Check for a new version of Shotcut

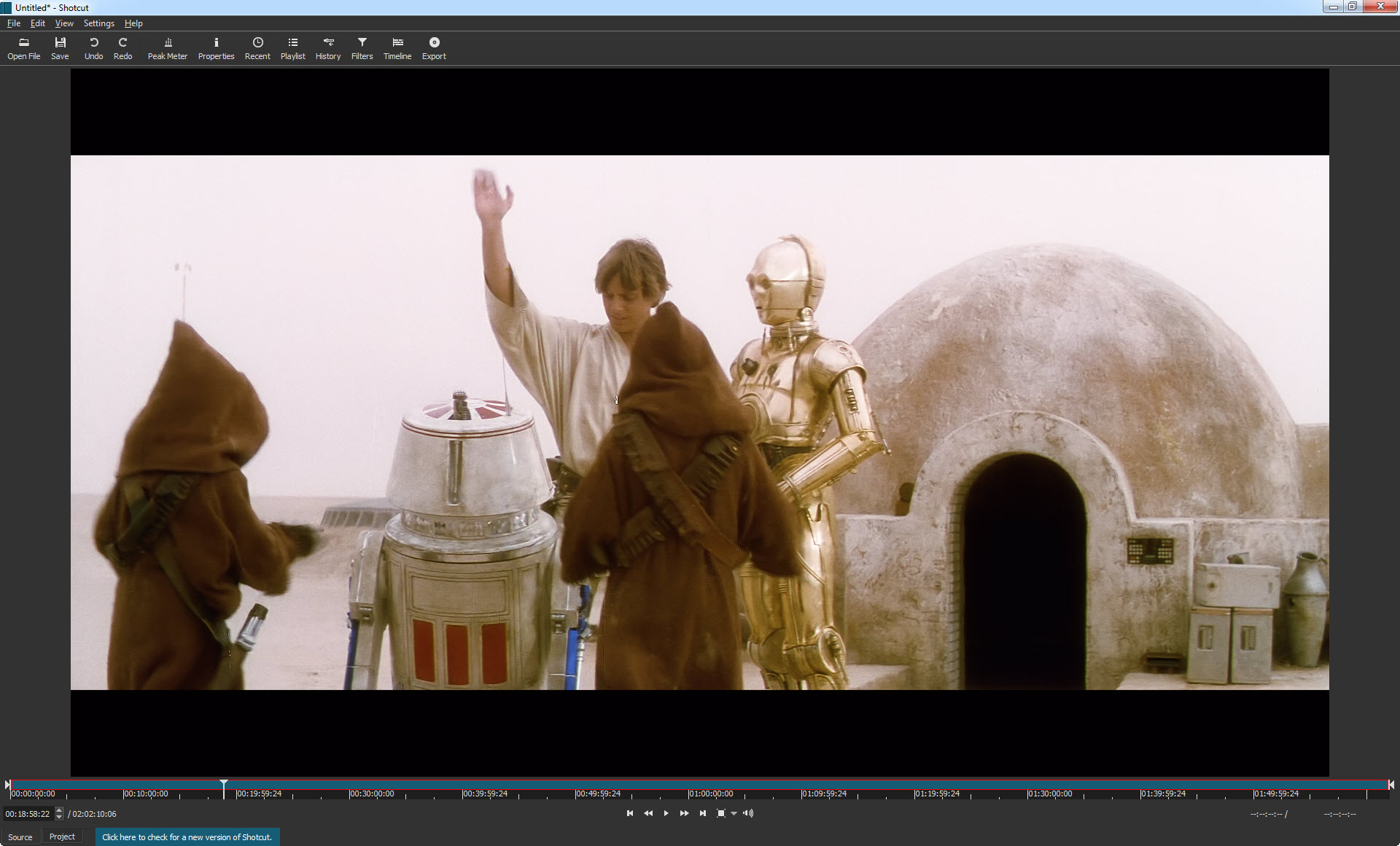click(187, 837)
